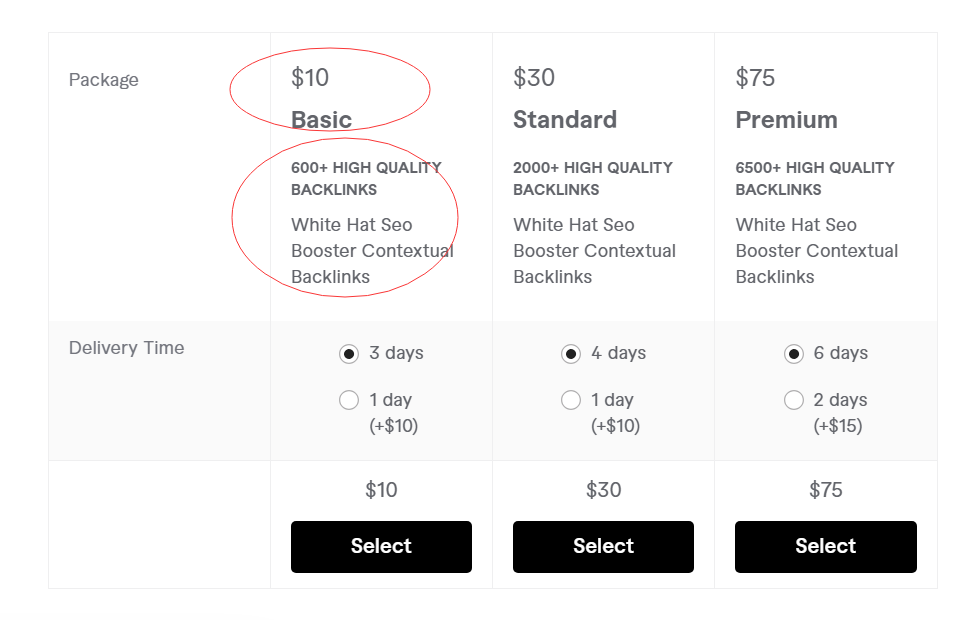Click Select button under $75 Premium package
Image resolution: width=961 pixels, height=620 pixels.
[x=826, y=546]
